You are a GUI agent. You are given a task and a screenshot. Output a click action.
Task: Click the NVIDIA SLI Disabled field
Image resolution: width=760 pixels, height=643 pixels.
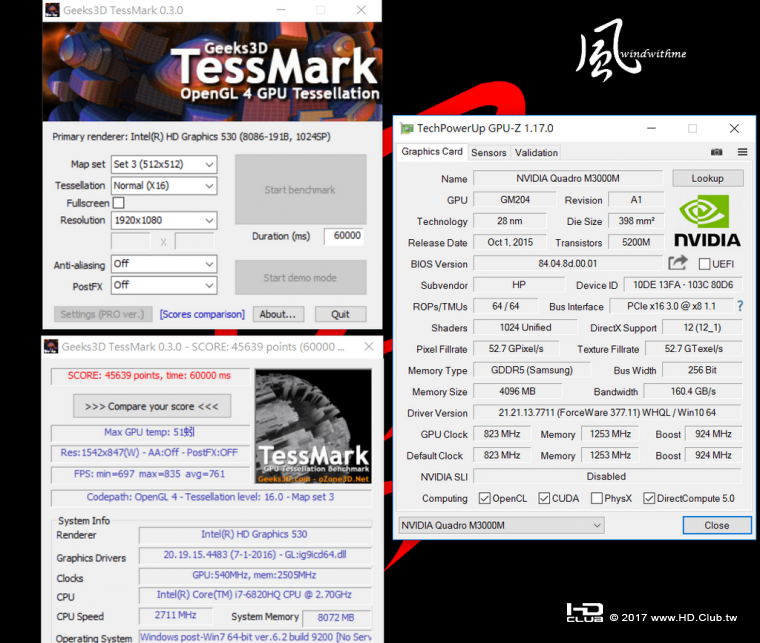[607, 477]
